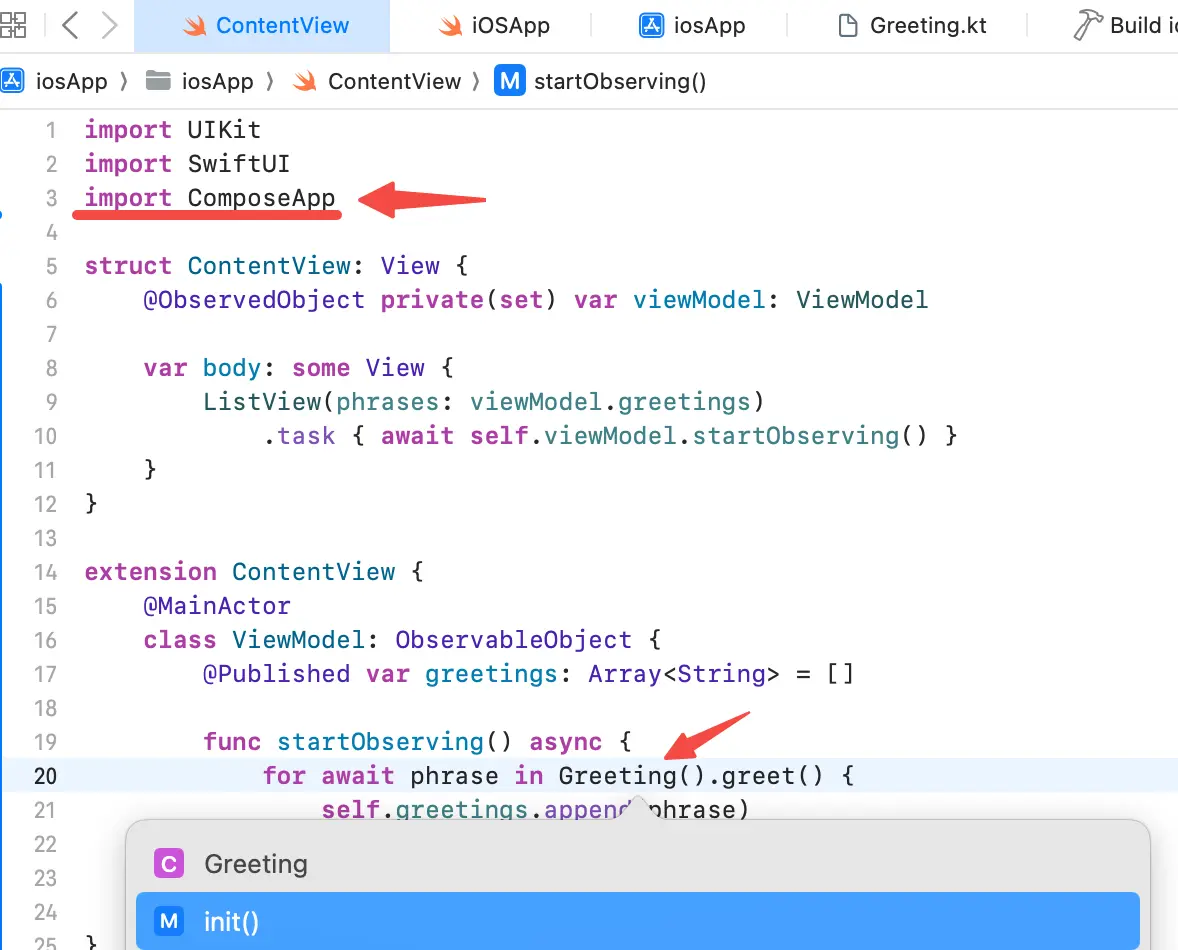Click the ComposeApp import on line 3
The height and width of the screenshot is (950, 1178).
pyautogui.click(x=261, y=198)
